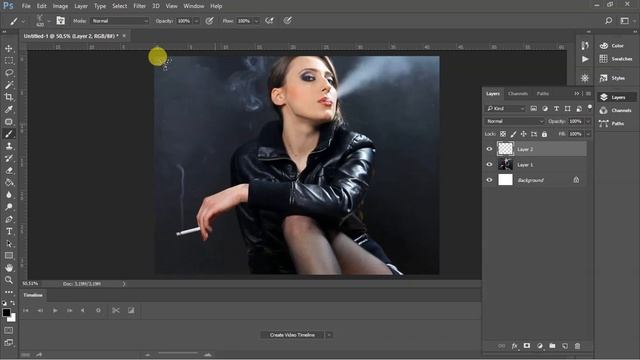Select the Clone Stamp tool

9,146
